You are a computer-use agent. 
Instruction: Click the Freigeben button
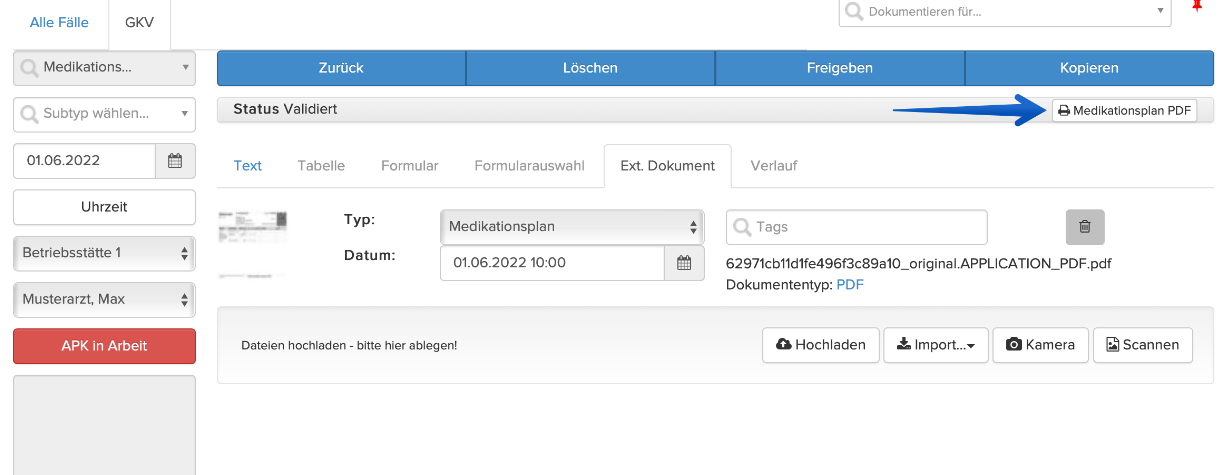pos(840,68)
